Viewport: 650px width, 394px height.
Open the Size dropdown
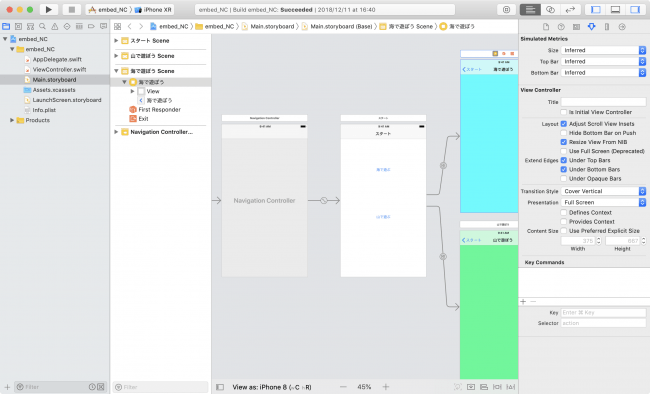(603, 50)
